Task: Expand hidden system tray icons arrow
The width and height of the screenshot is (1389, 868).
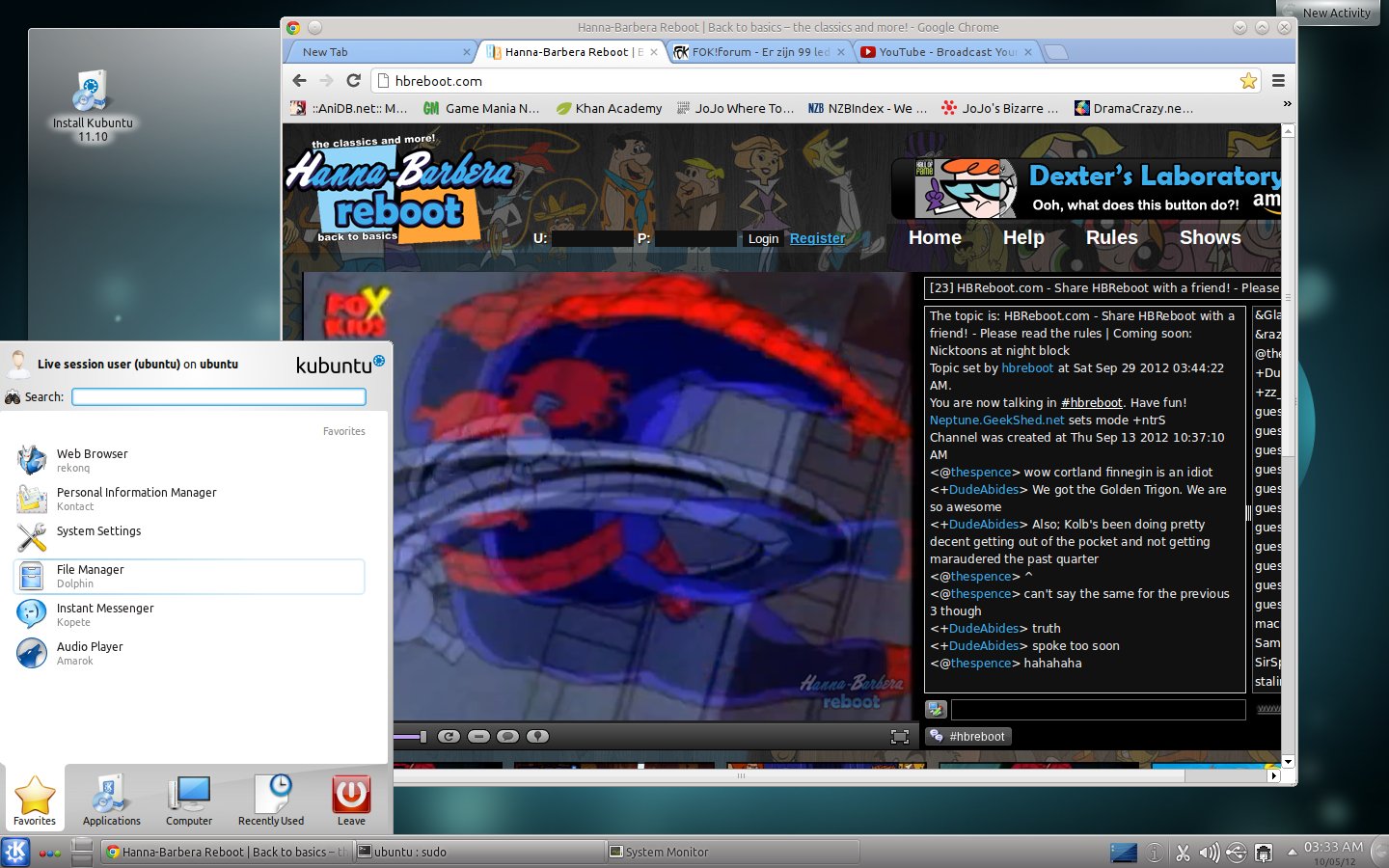Action: [x=1292, y=853]
